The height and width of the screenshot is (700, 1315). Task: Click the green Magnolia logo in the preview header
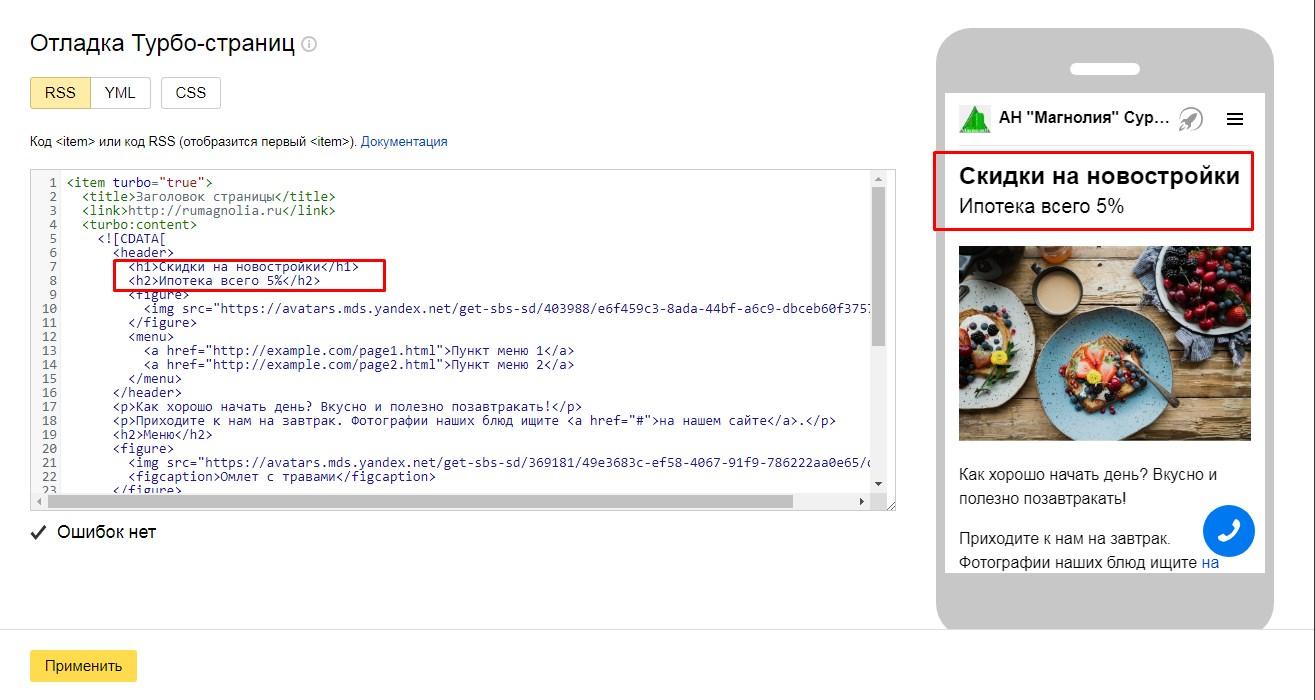(x=974, y=119)
